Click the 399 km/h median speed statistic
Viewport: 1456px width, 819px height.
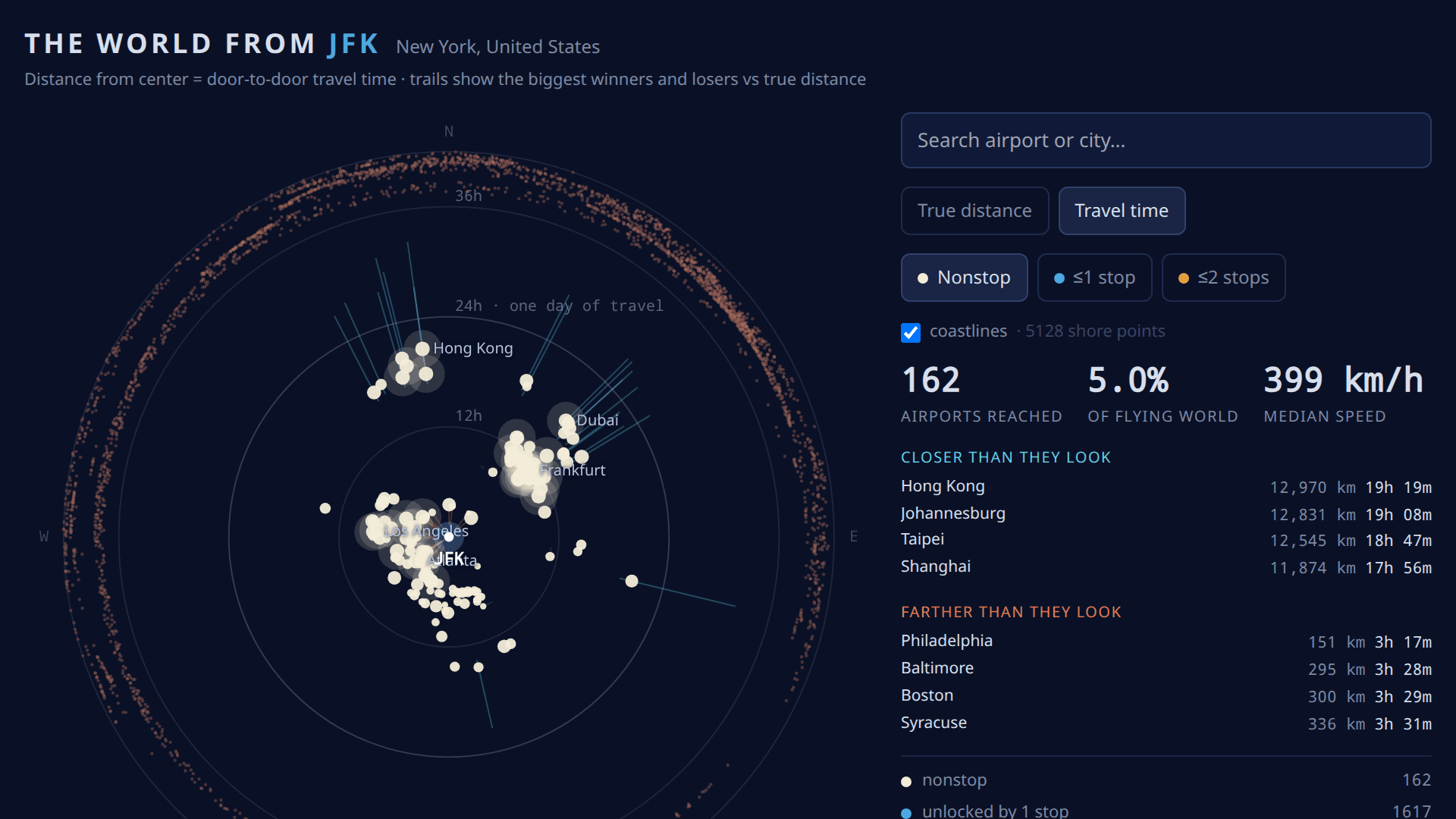pos(1343,394)
